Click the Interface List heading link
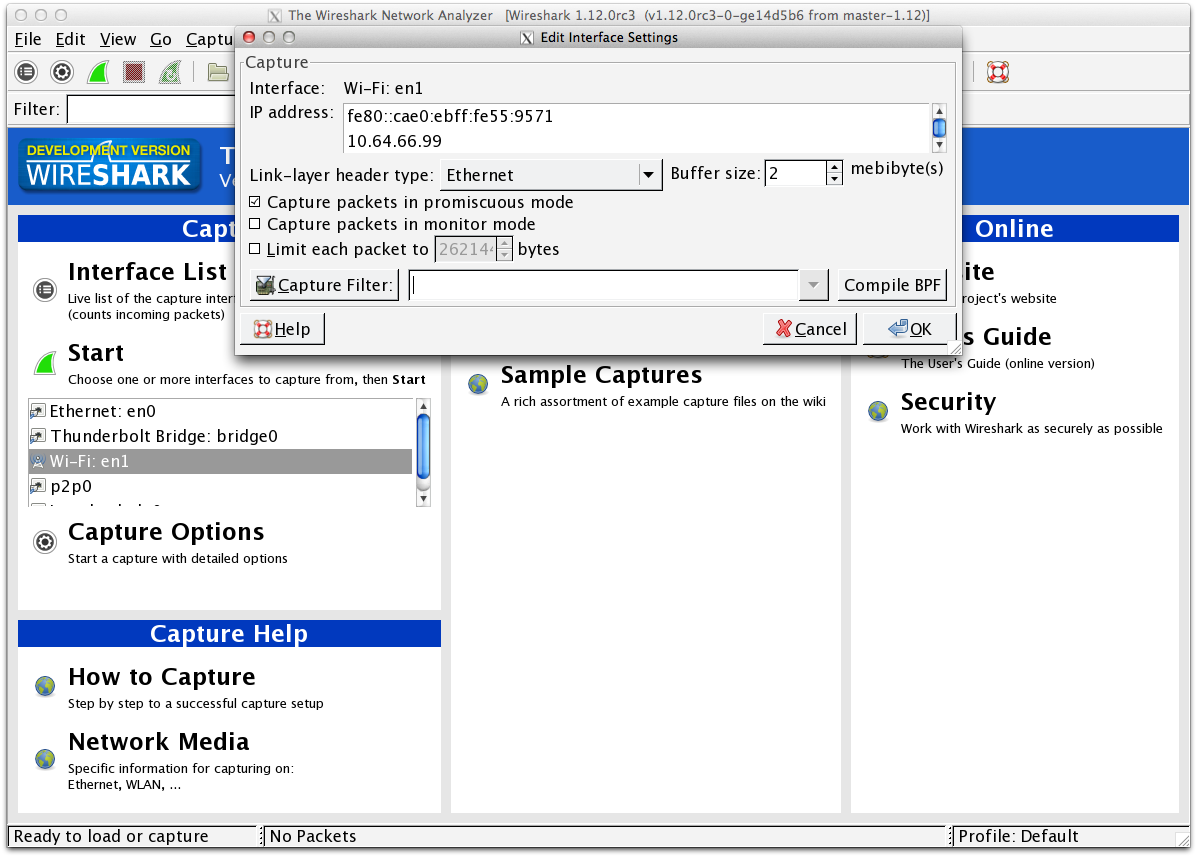Image resolution: width=1197 pixels, height=857 pixels. [x=147, y=272]
